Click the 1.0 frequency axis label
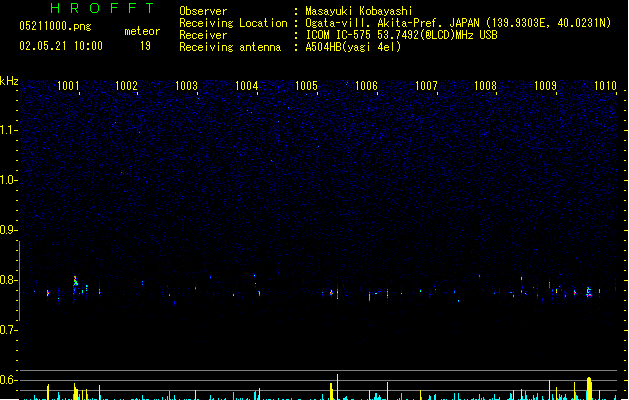Image resolution: width=629 pixels, height=400 pixels. coord(8,180)
